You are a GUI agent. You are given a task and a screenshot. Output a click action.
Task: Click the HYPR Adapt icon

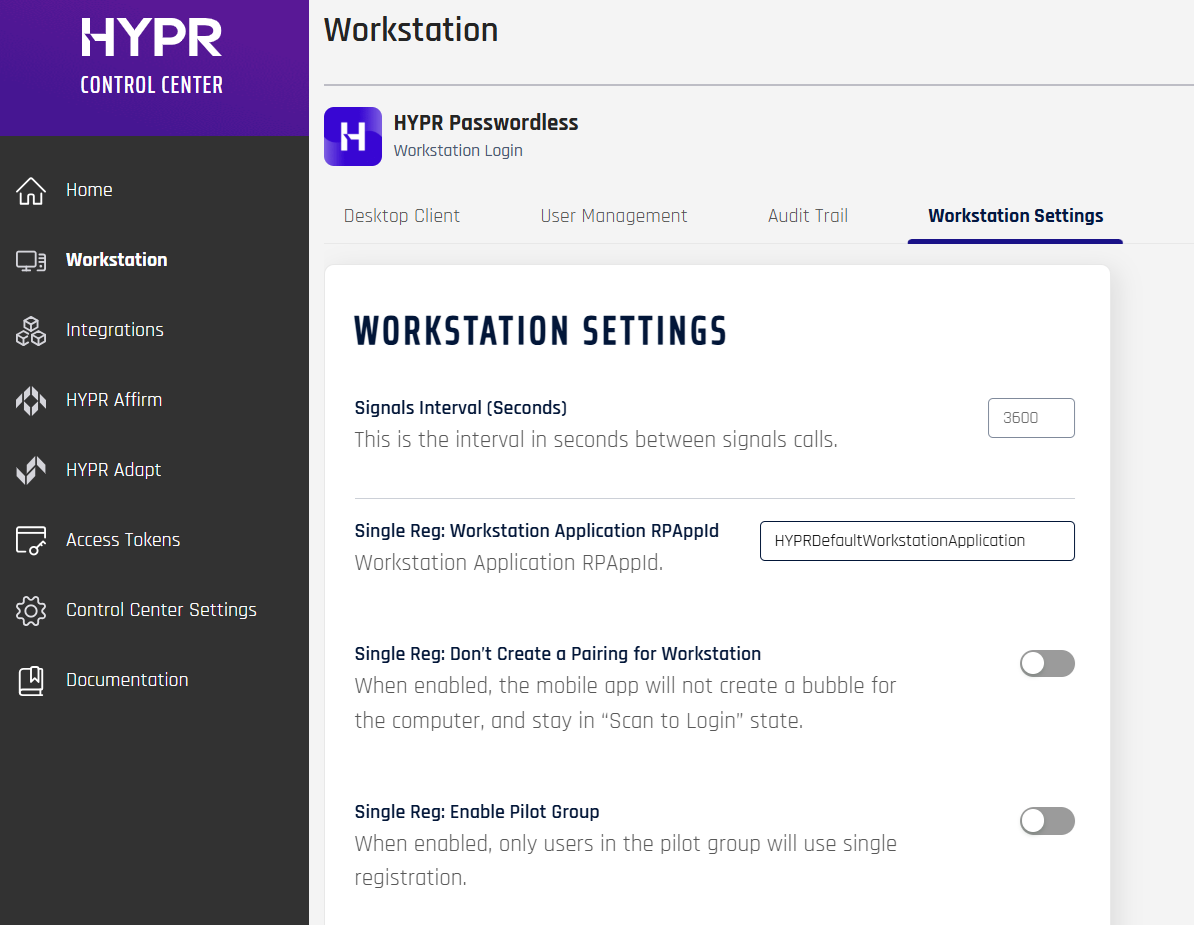[x=31, y=470]
